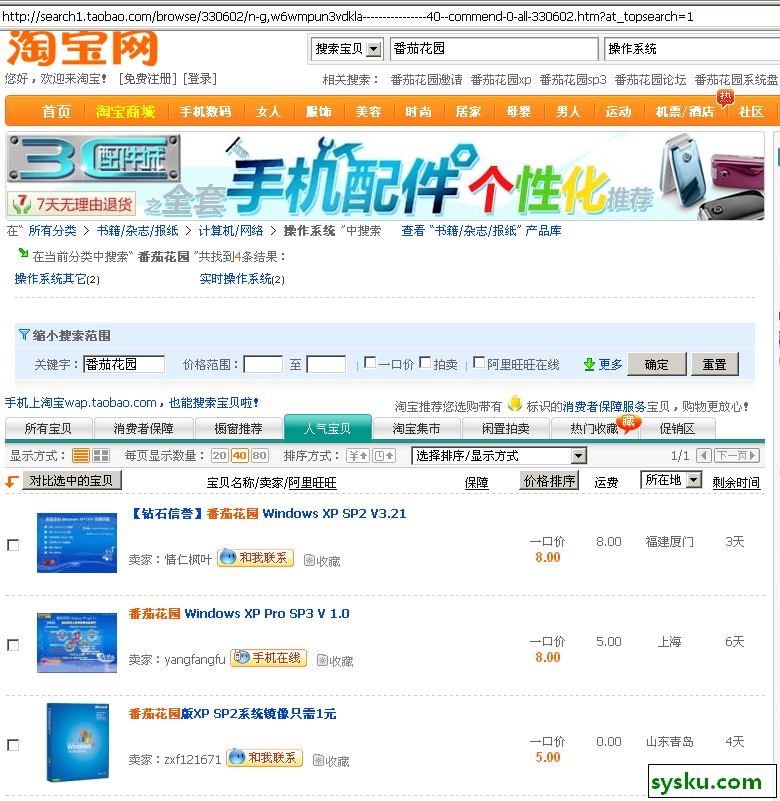Open the 选择排序/显示方式 dropdown

click(499, 456)
